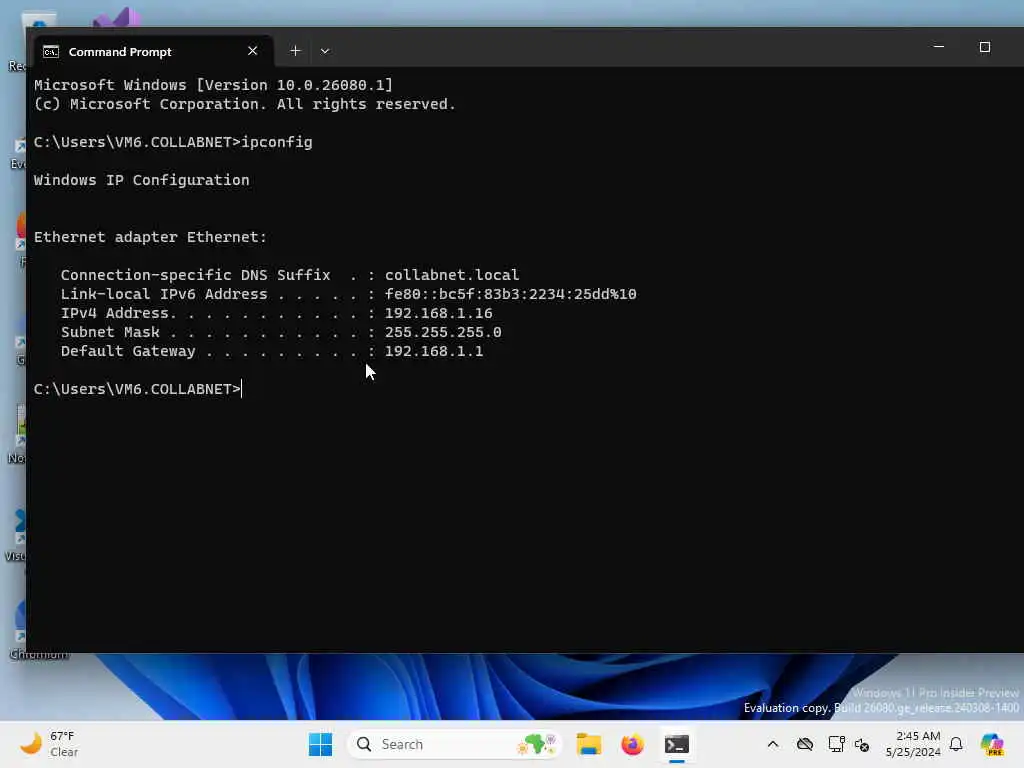Click the collabnet.local DNS suffix
Viewport: 1024px width, 768px height.
(x=452, y=275)
